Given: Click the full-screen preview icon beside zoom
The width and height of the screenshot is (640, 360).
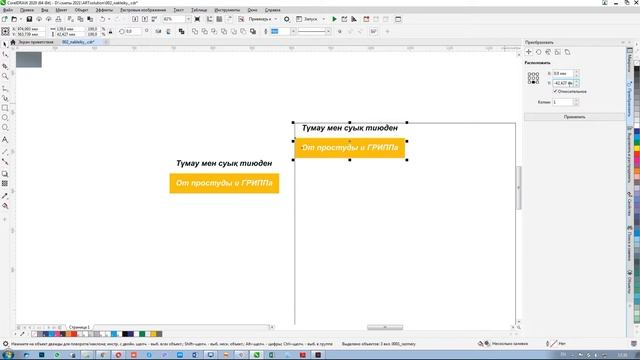Looking at the screenshot, I should pos(198,19).
